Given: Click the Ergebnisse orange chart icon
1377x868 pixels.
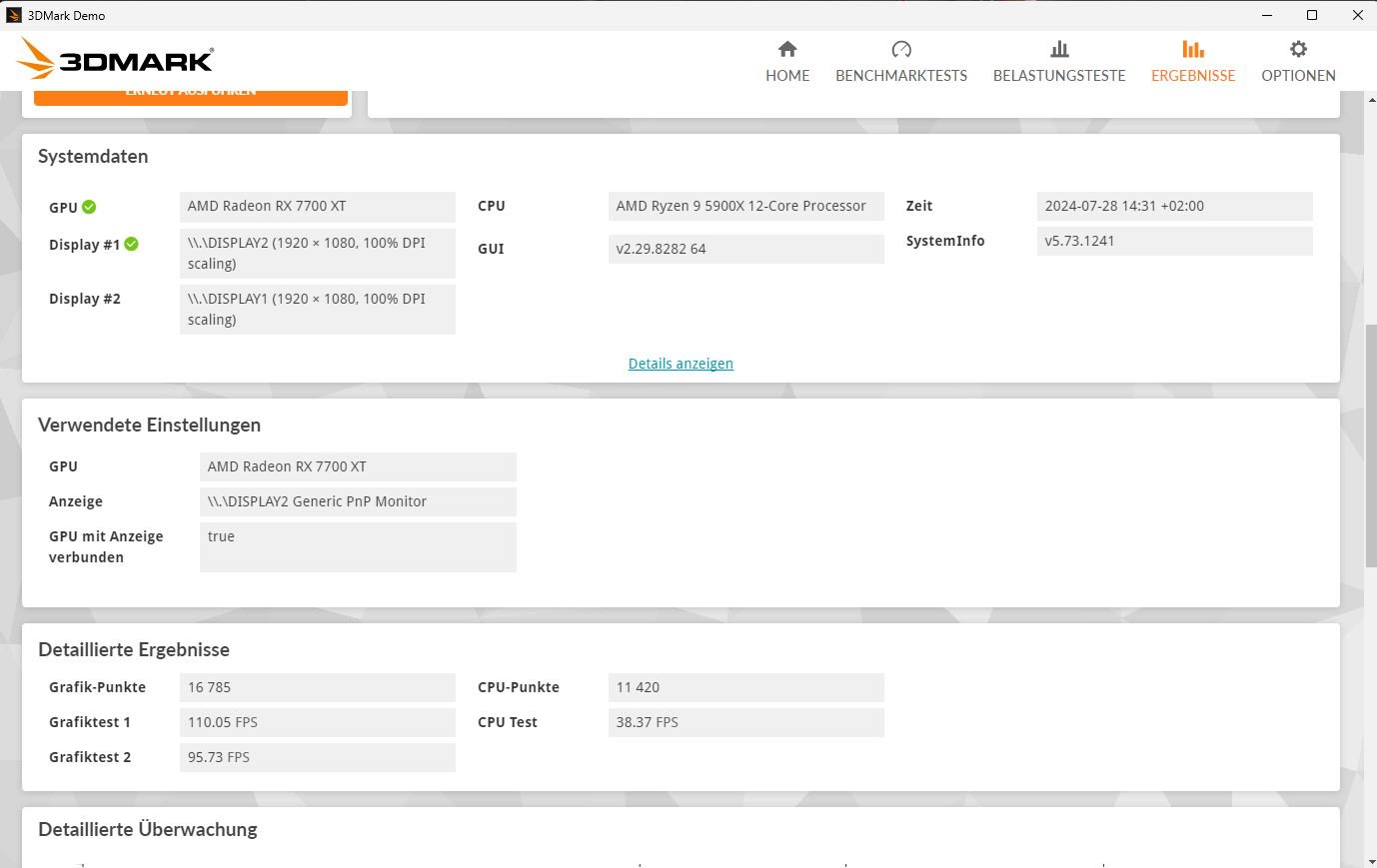Looking at the screenshot, I should [1193, 49].
